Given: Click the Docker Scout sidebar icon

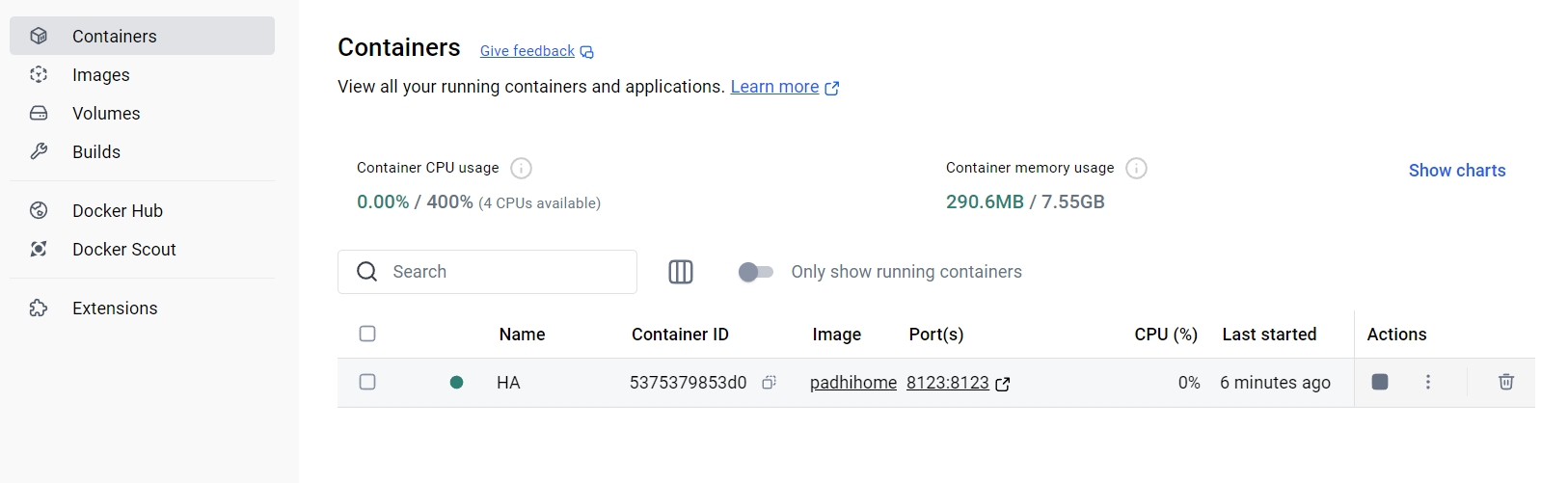Looking at the screenshot, I should click(39, 249).
